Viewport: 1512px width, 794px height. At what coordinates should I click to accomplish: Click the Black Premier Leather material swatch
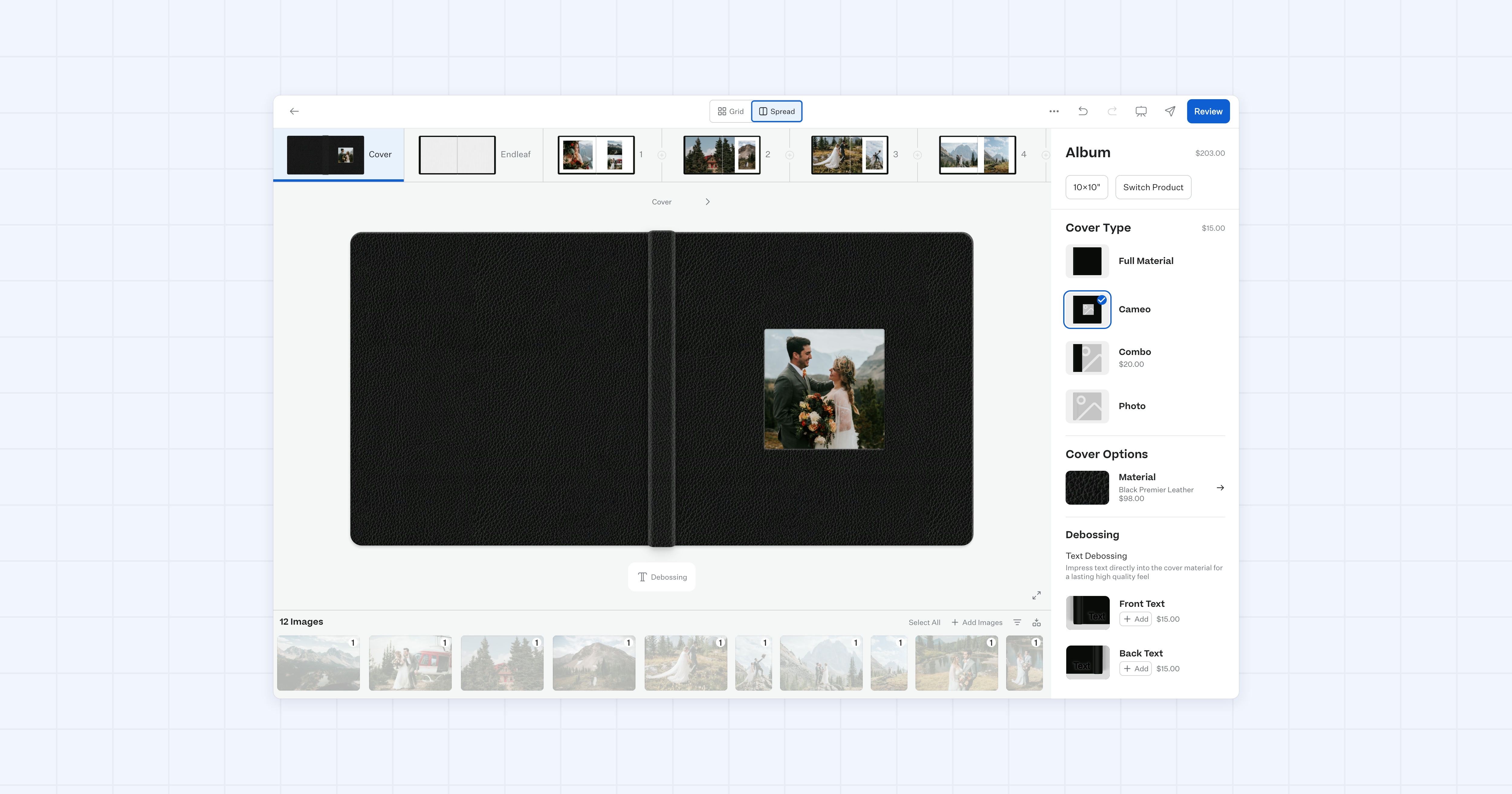[1087, 487]
